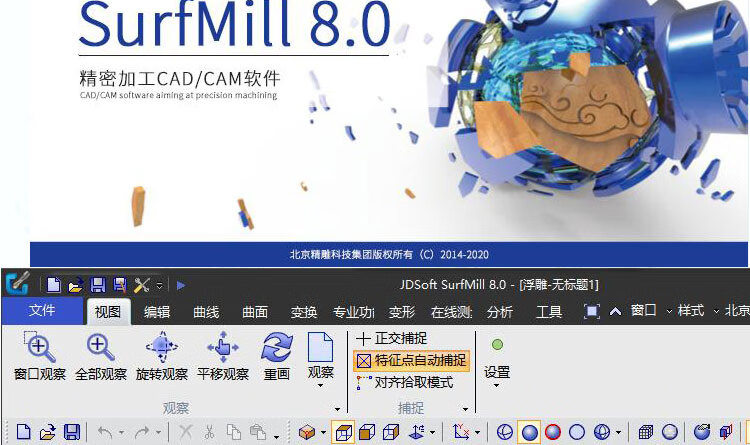750x445 pixels.
Task: Click Save disk icon in bottom toolbar
Action: (72, 432)
